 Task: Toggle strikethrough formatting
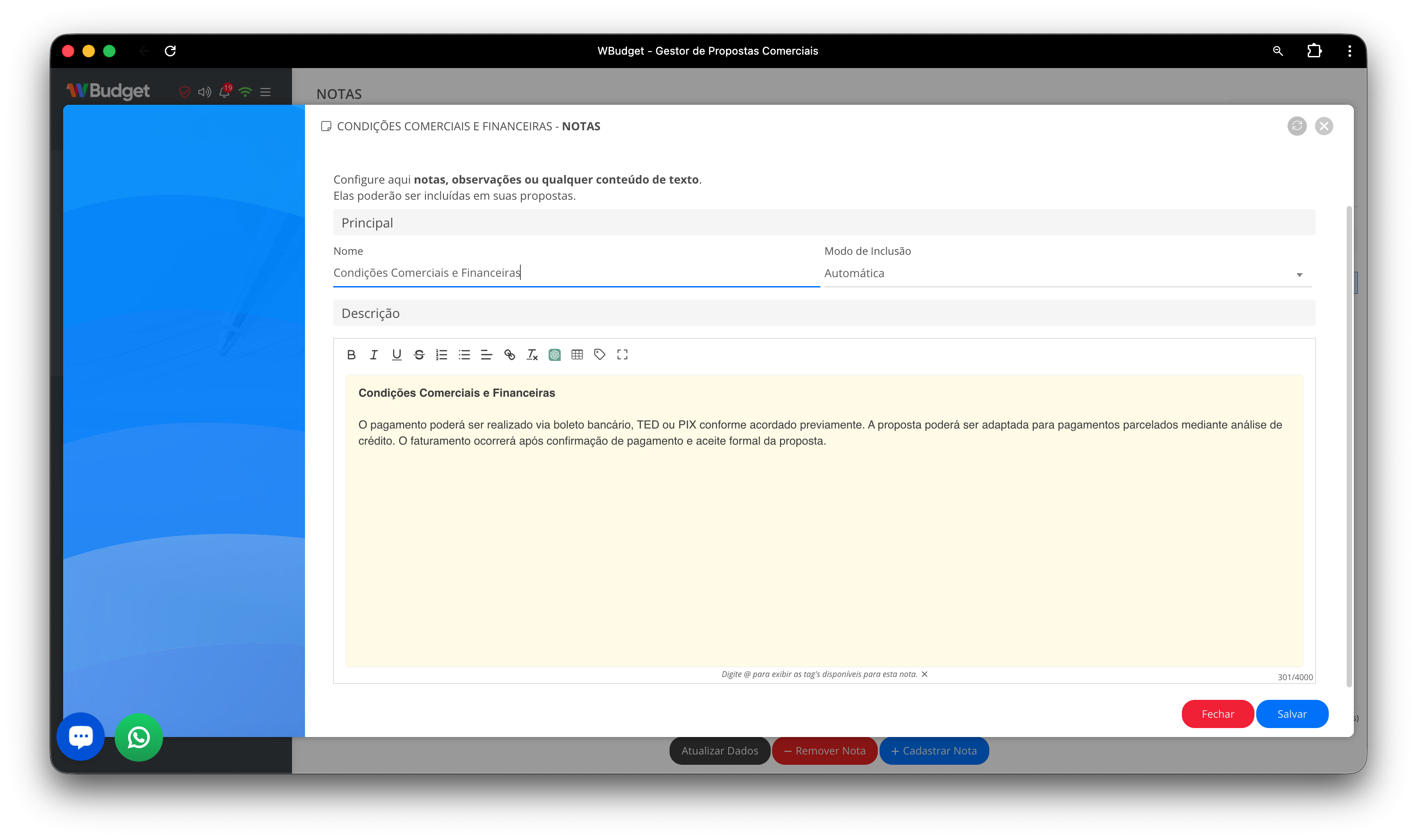[419, 355]
